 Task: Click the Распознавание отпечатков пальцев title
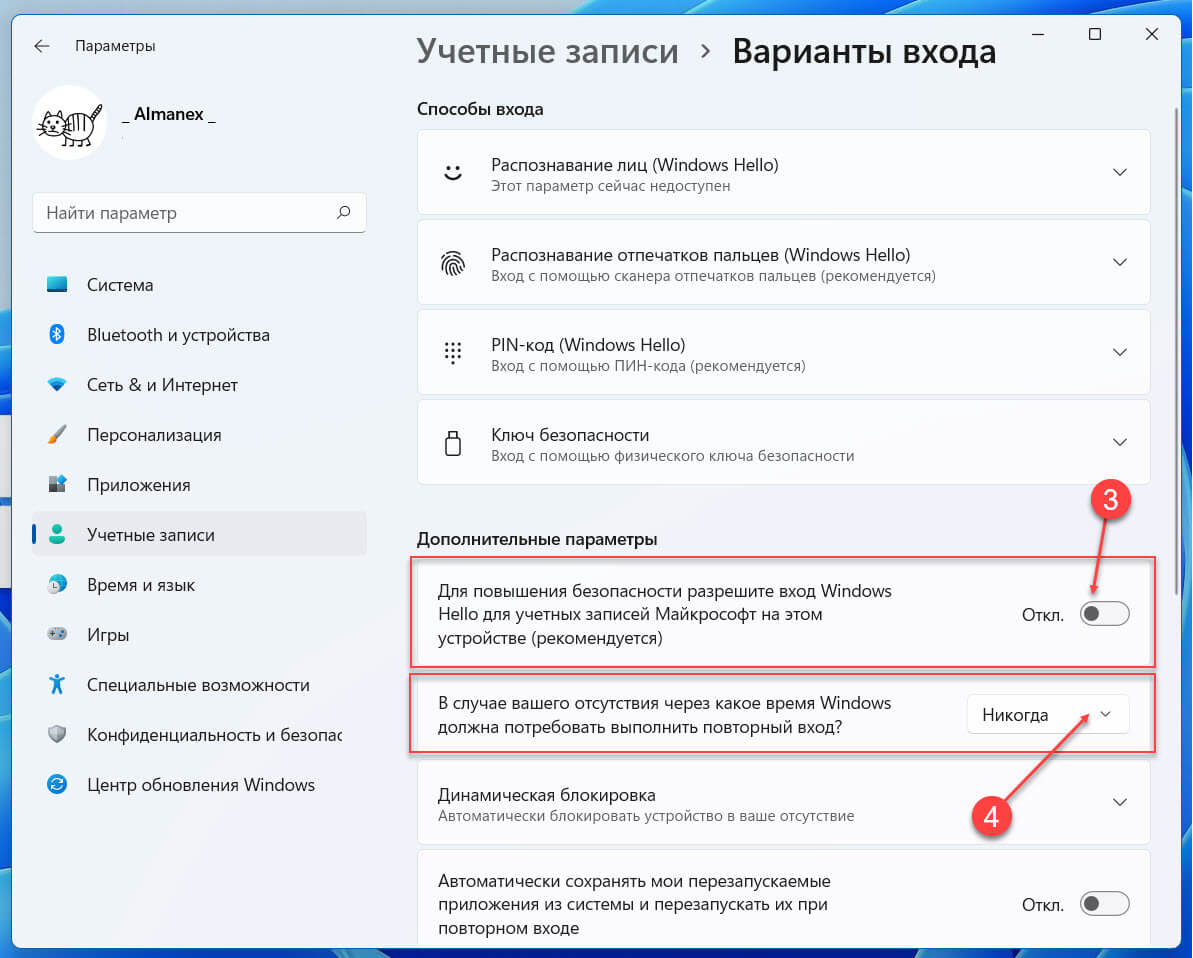(x=701, y=255)
